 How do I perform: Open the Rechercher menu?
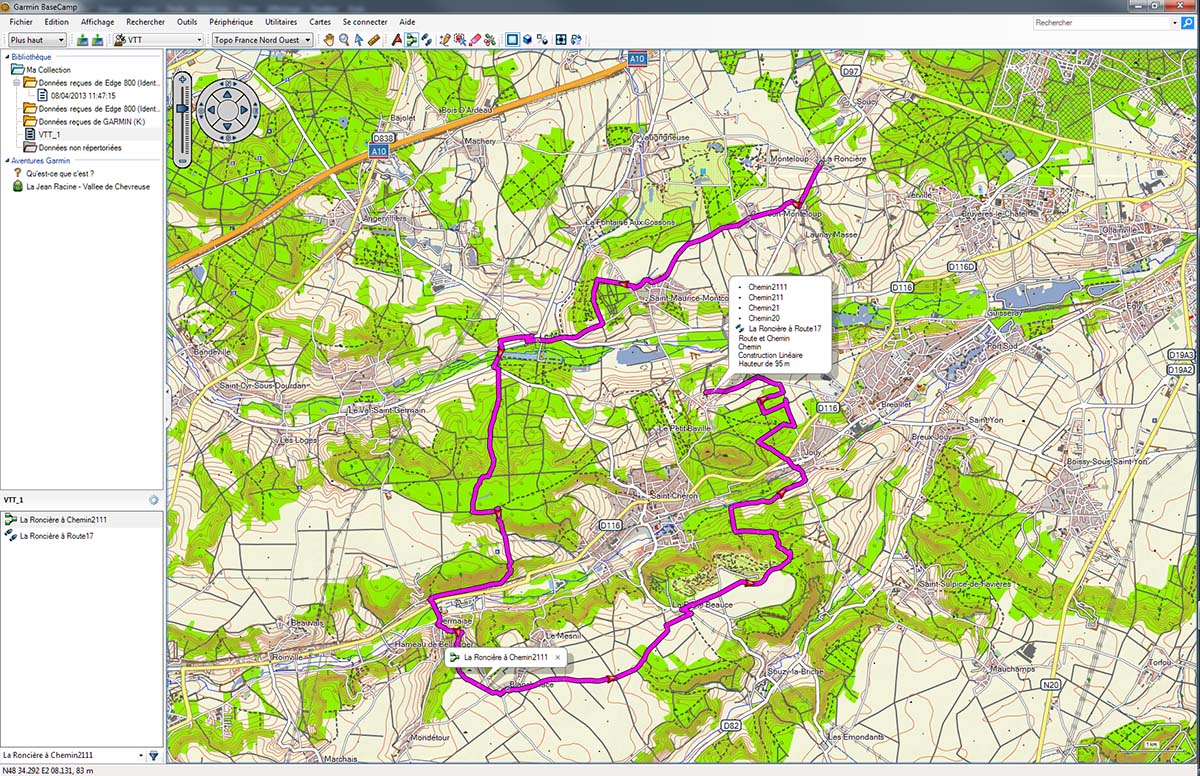coord(146,21)
